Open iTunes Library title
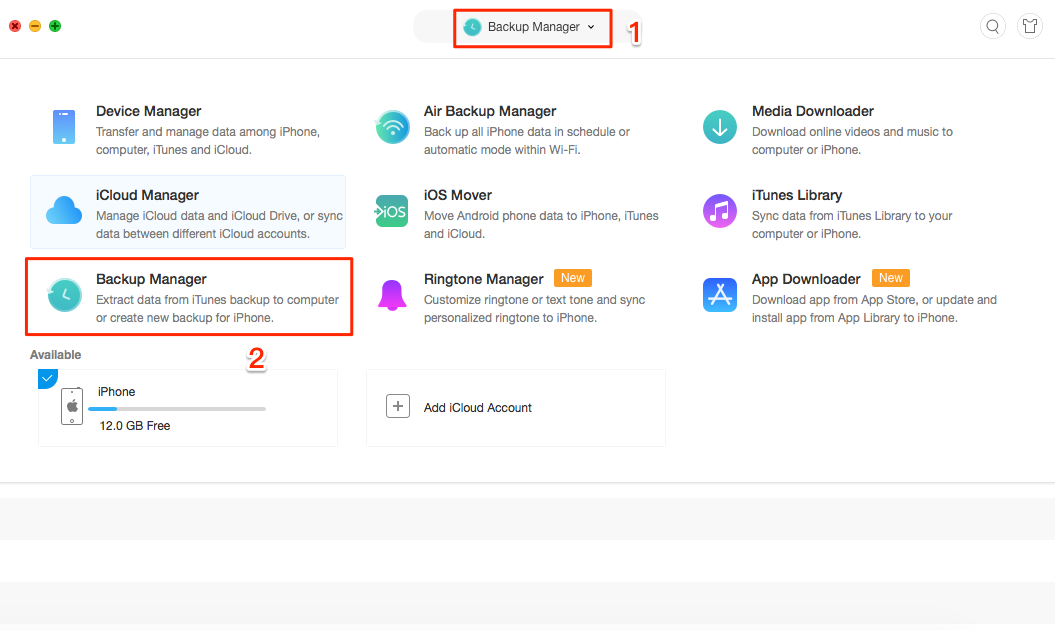 pyautogui.click(x=797, y=195)
